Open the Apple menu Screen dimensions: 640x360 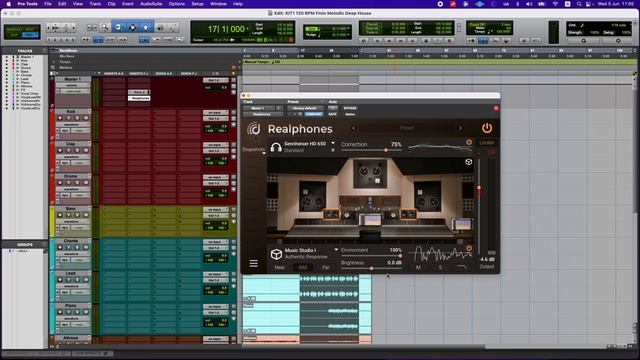[x=8, y=4]
